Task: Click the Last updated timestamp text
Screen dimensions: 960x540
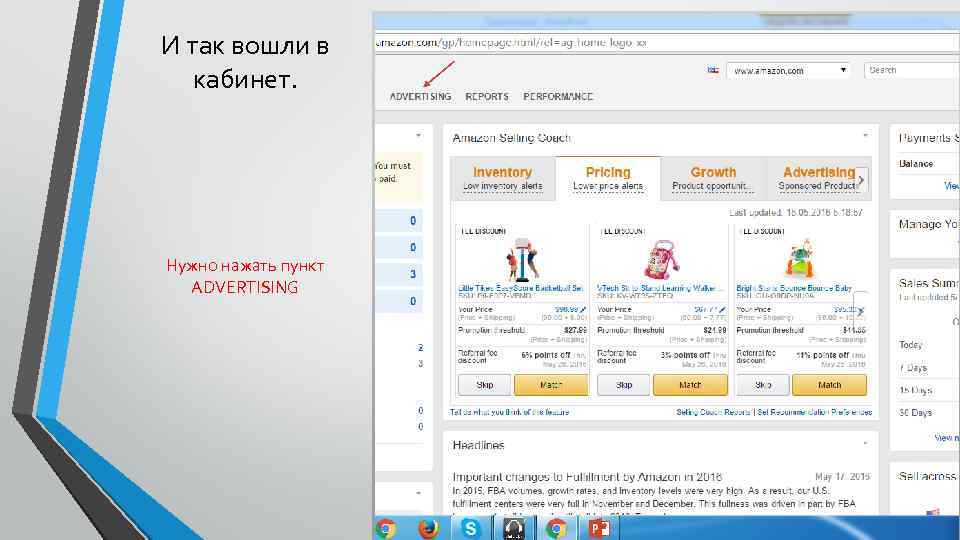Action: [x=796, y=212]
